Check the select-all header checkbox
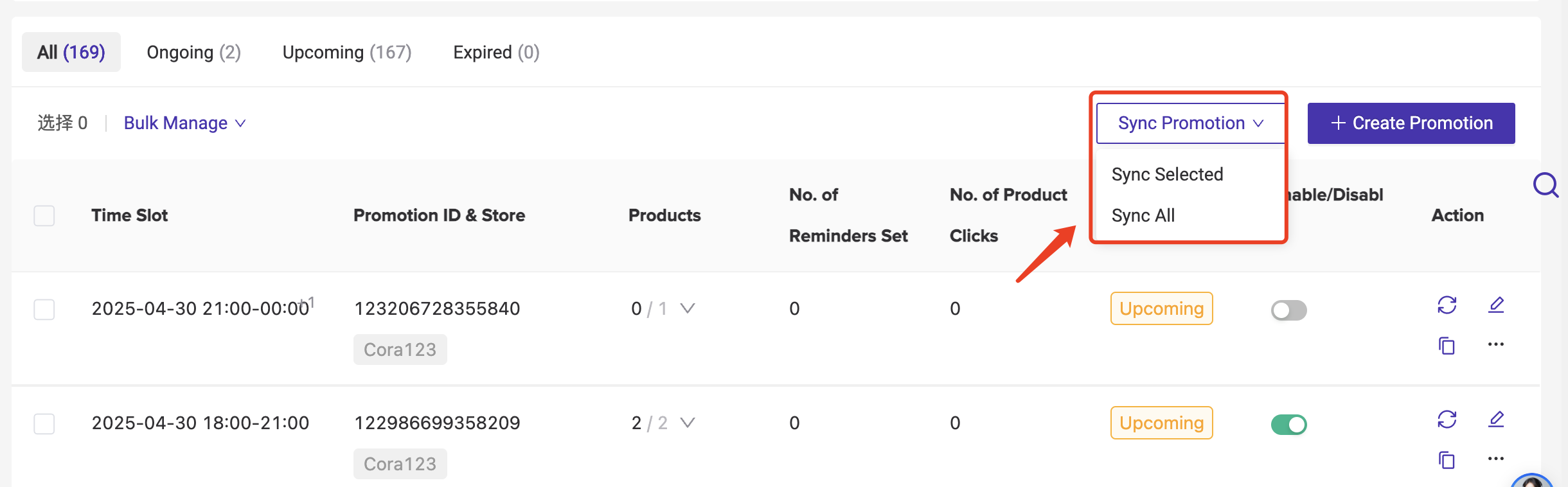The height and width of the screenshot is (487, 1568). coord(44,216)
